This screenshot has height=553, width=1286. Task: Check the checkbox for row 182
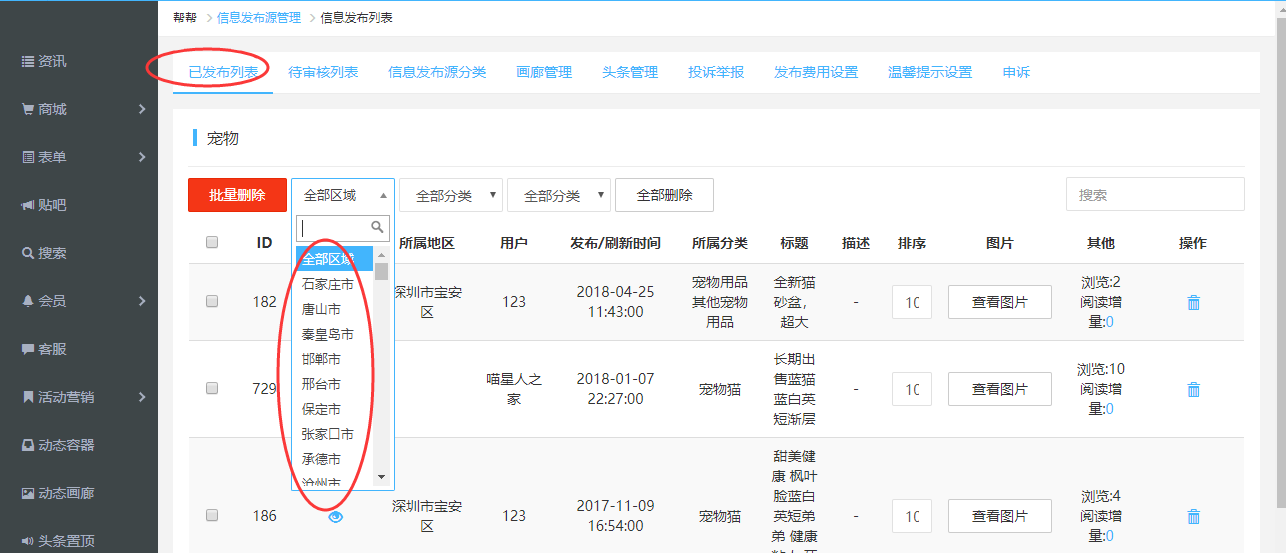click(x=212, y=302)
